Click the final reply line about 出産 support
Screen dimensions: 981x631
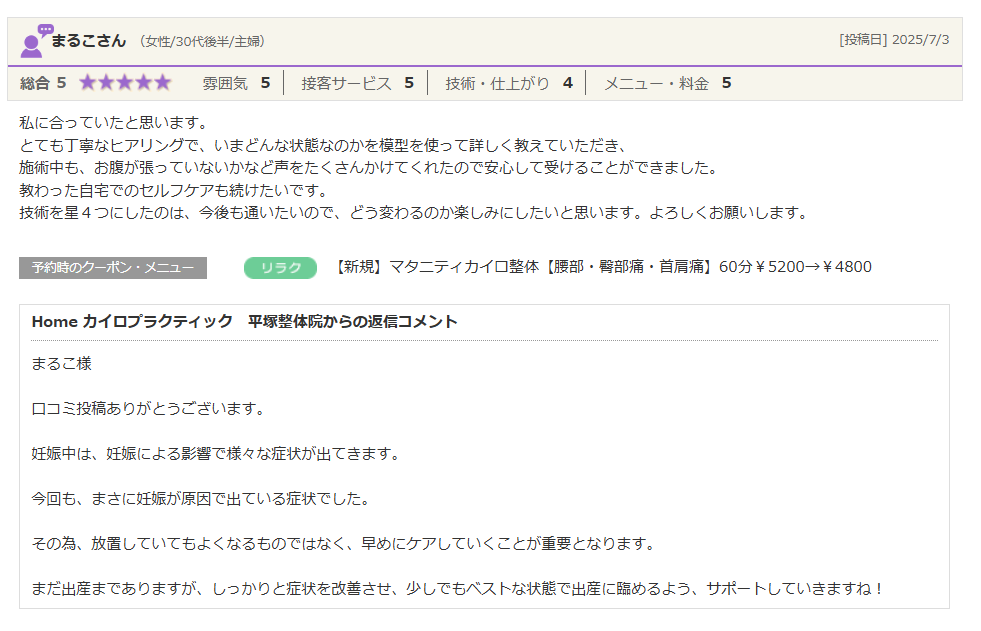458,588
